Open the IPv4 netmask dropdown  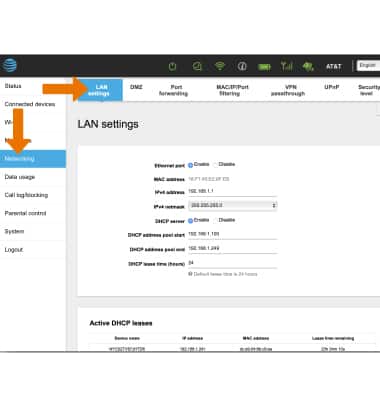tap(233, 205)
